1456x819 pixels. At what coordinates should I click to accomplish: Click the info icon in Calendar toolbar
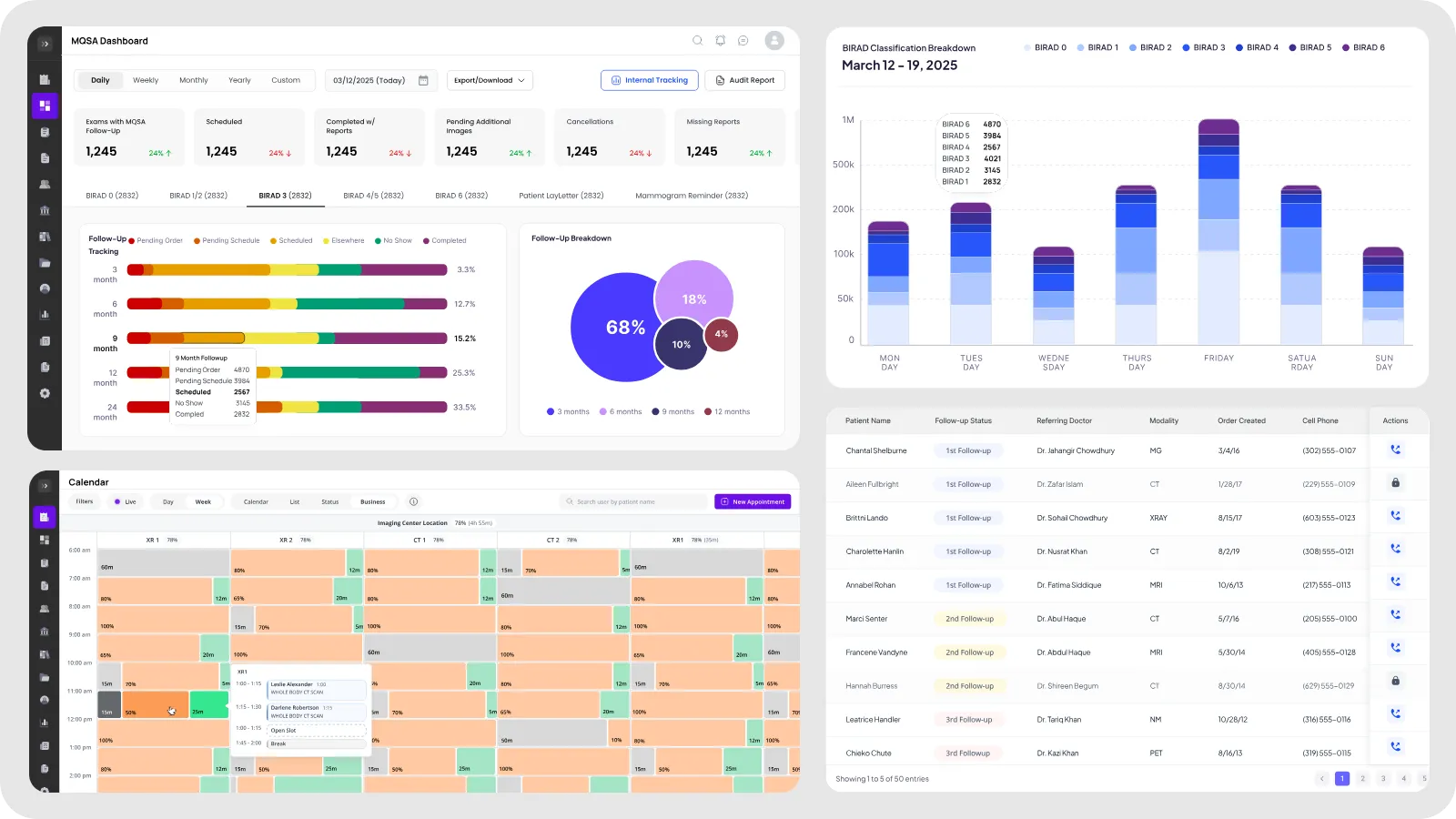pyautogui.click(x=413, y=501)
